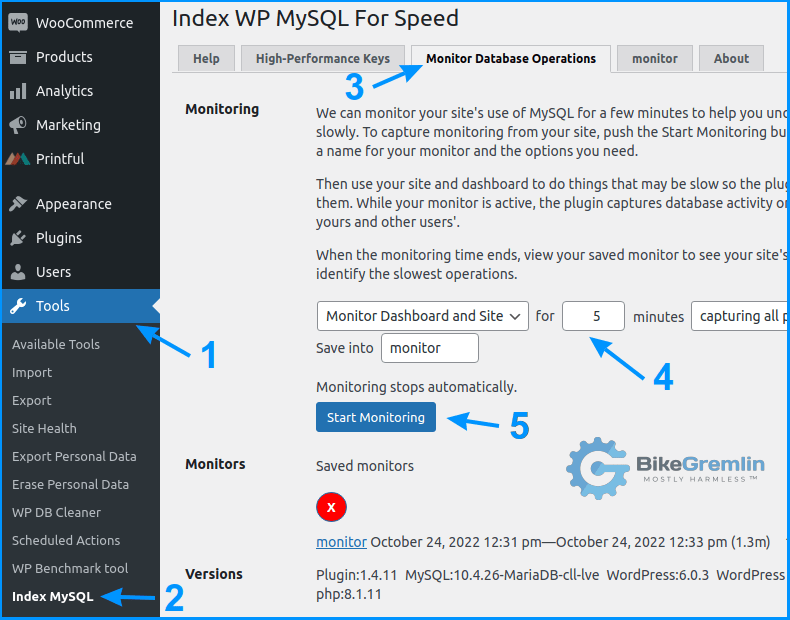790x620 pixels.
Task: Open Export Personal Data submenu
Action: click(x=74, y=456)
